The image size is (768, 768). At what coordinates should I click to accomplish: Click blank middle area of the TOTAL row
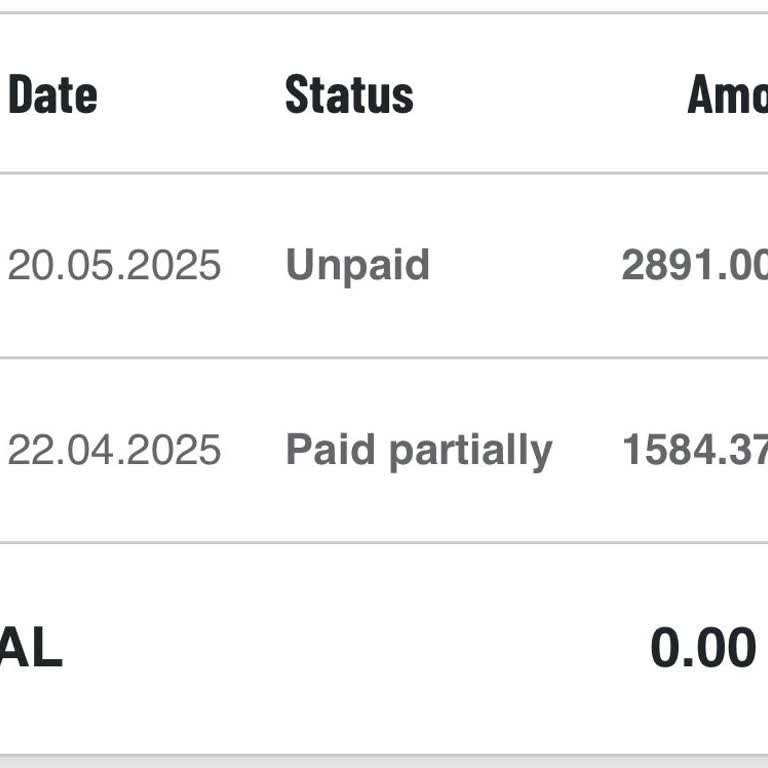point(350,649)
